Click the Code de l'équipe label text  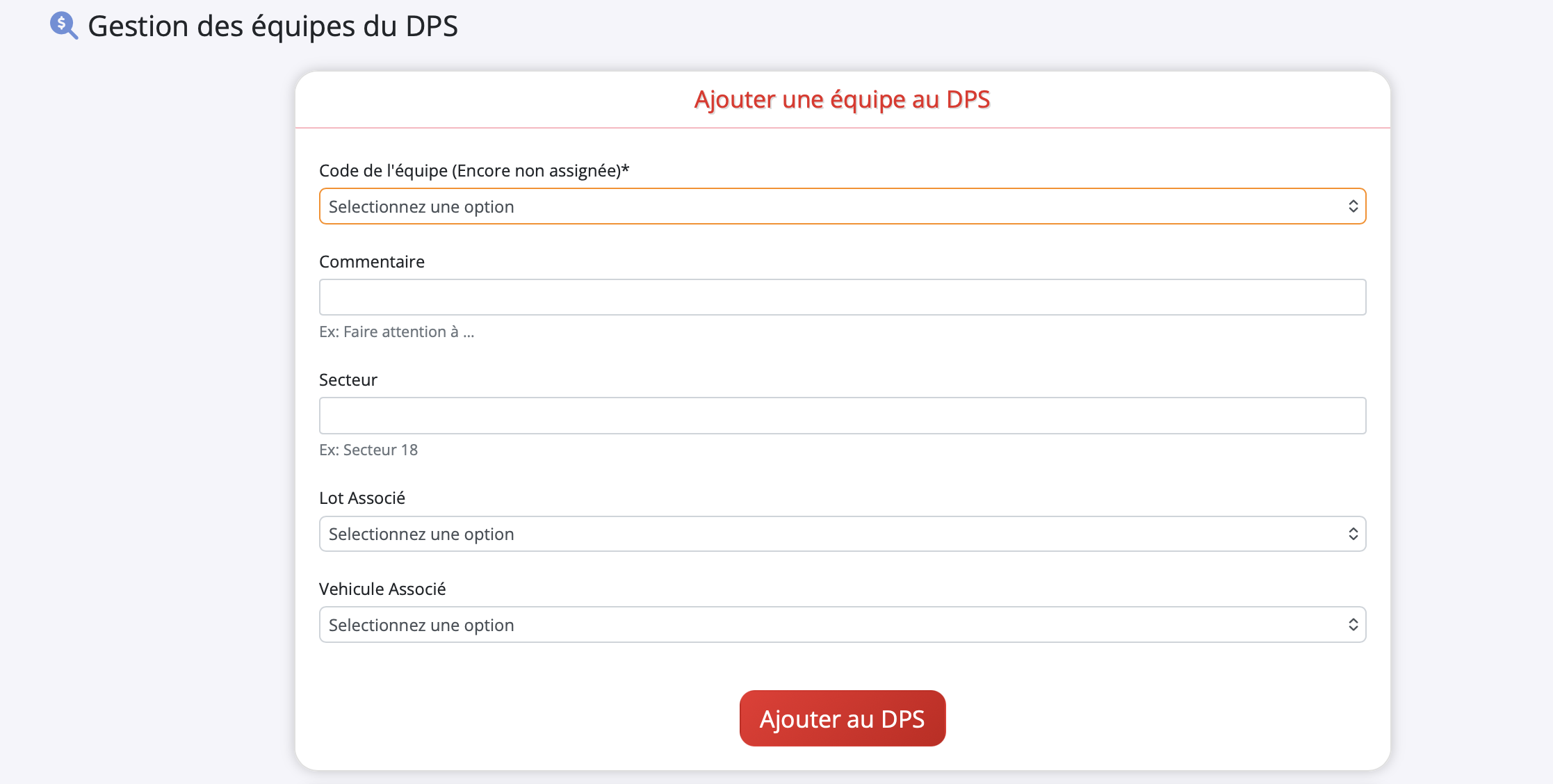469,171
